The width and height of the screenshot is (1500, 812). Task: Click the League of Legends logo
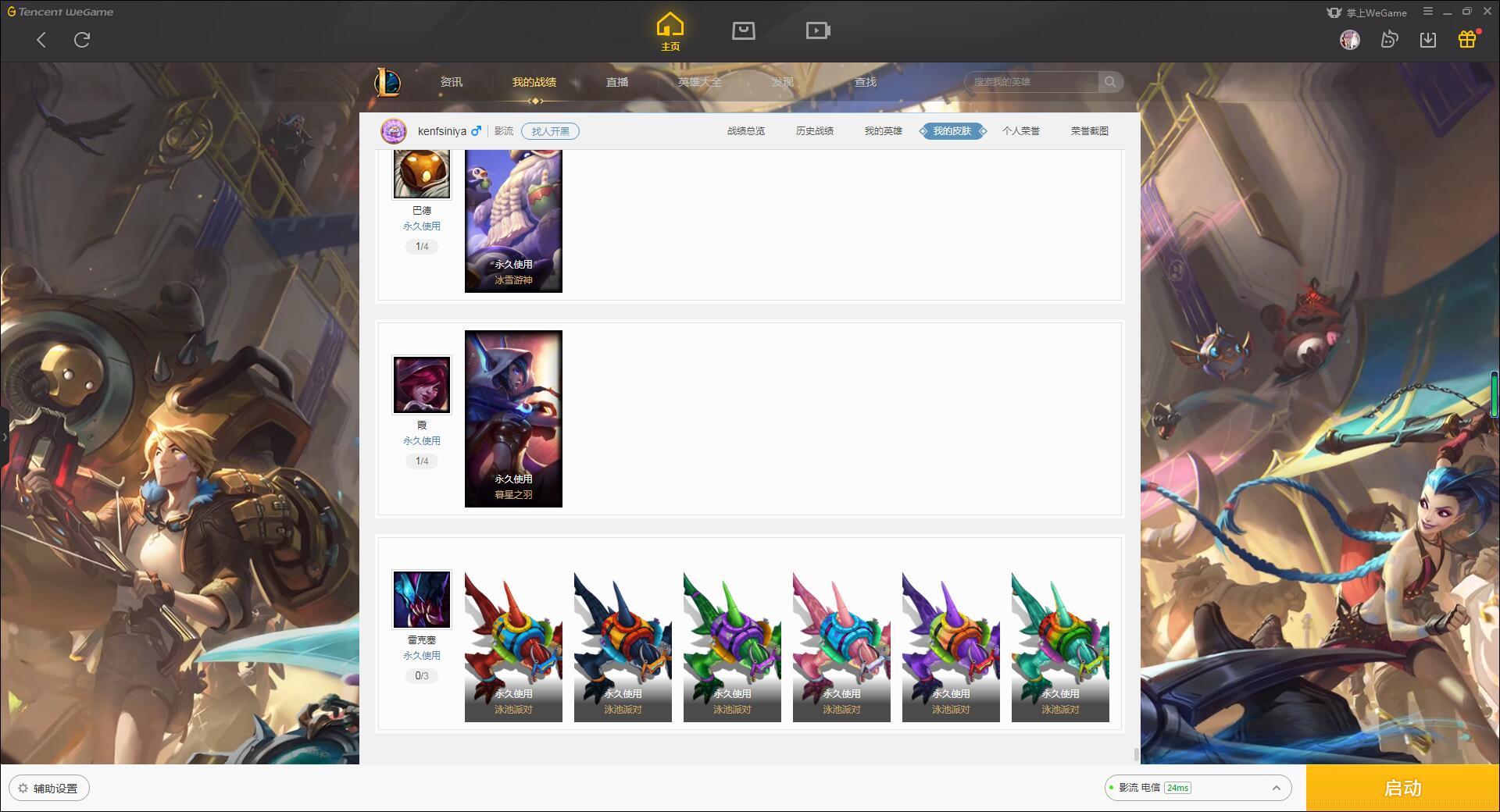(x=387, y=82)
